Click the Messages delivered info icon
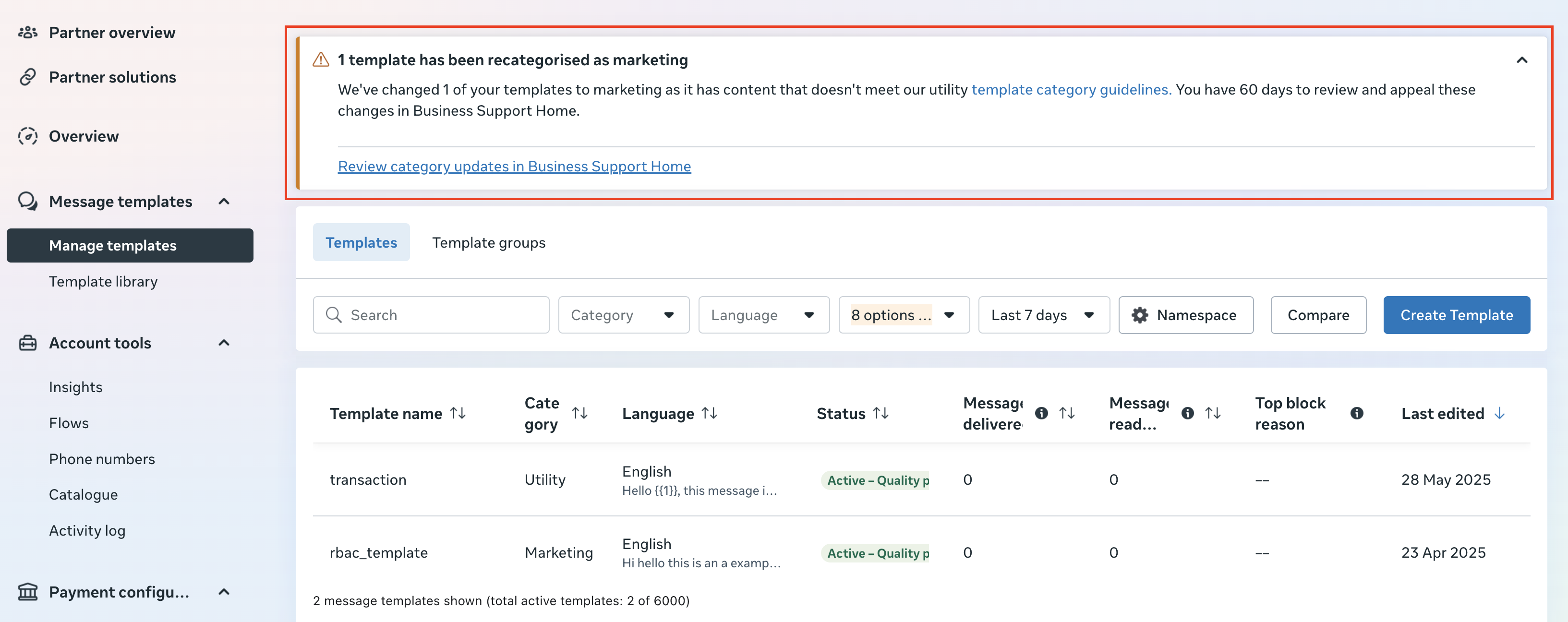The height and width of the screenshot is (622, 1568). [1041, 413]
